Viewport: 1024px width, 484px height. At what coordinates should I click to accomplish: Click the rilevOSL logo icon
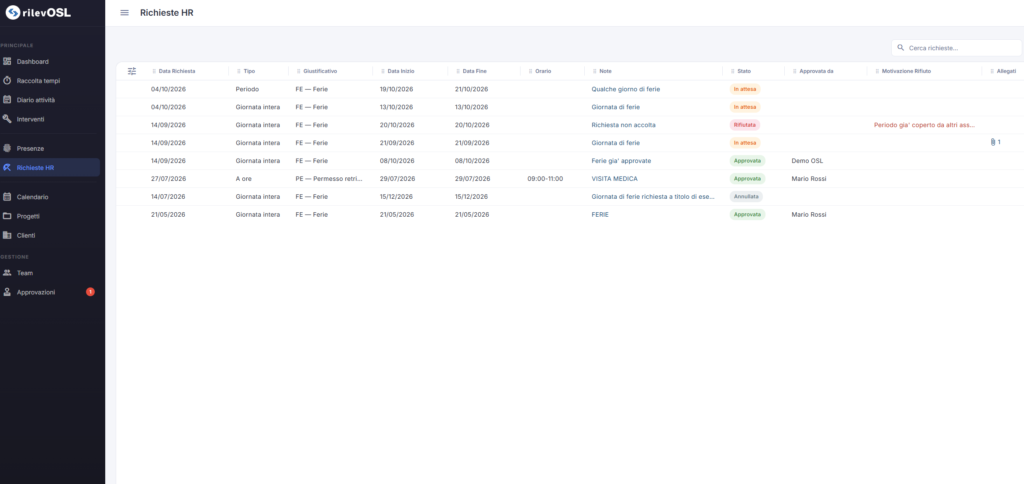tap(13, 12)
